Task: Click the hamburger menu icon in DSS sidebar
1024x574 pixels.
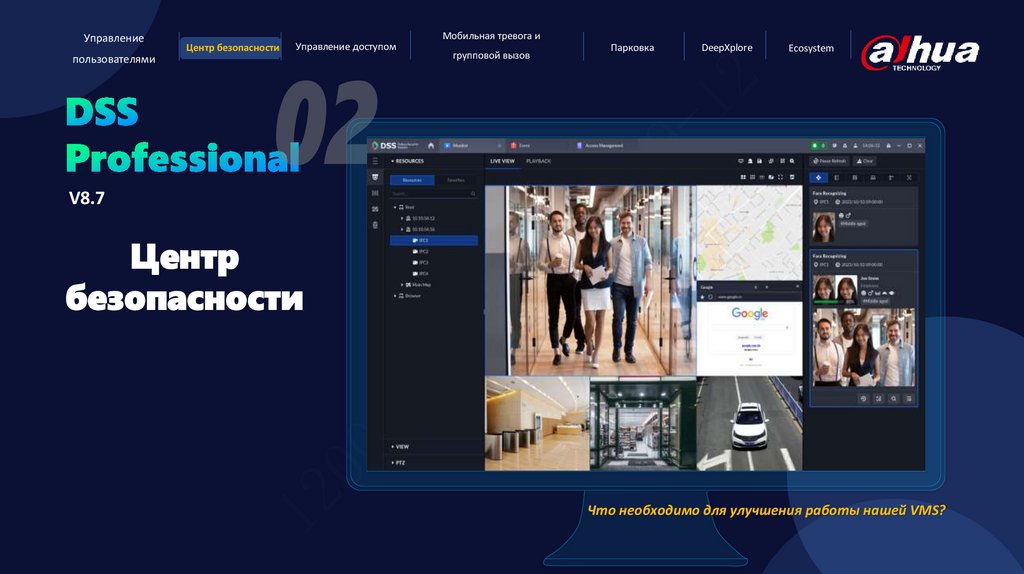Action: coord(375,161)
